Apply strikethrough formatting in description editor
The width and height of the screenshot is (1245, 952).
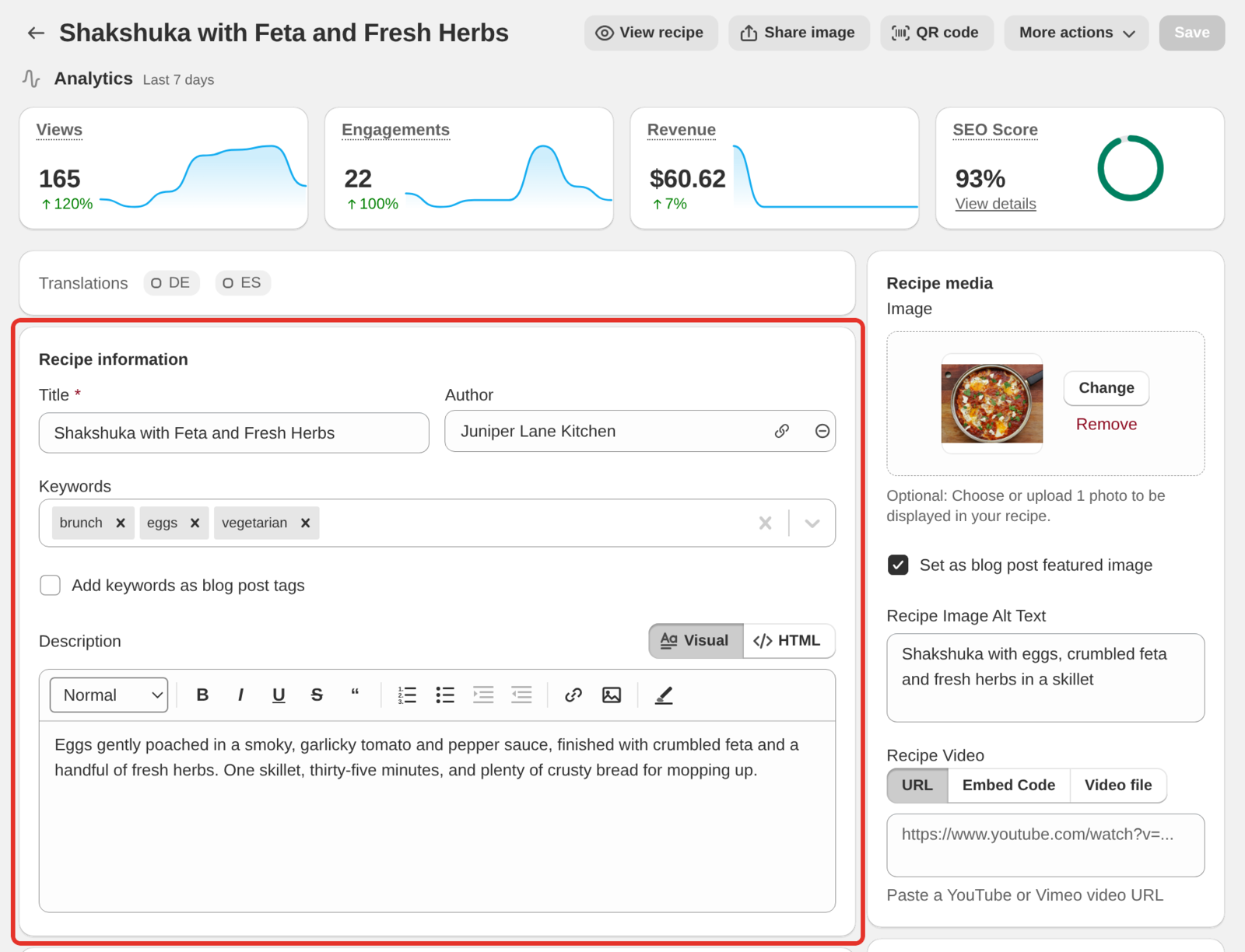pyautogui.click(x=317, y=695)
